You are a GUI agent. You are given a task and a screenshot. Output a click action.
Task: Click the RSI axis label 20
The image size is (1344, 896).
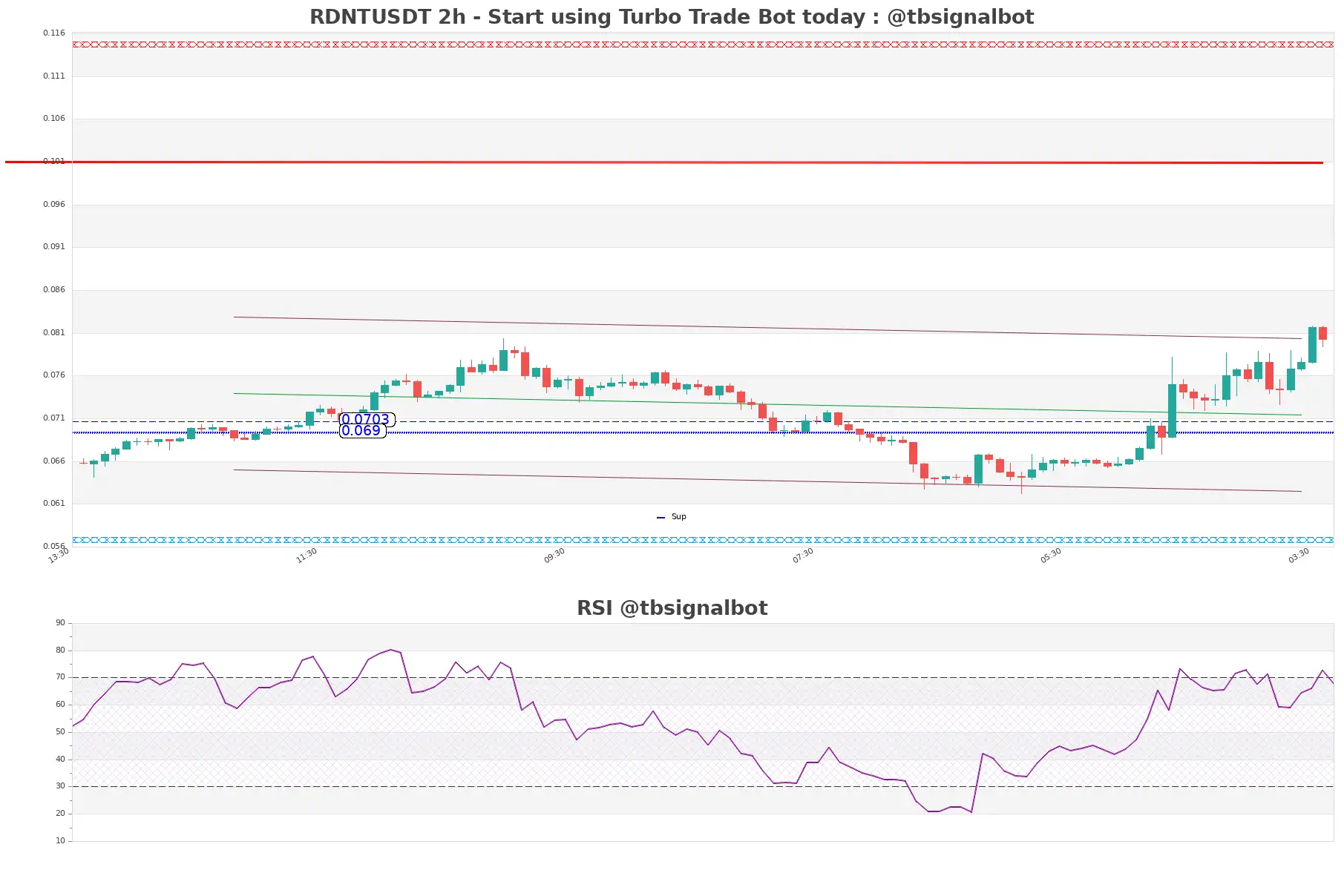click(60, 814)
